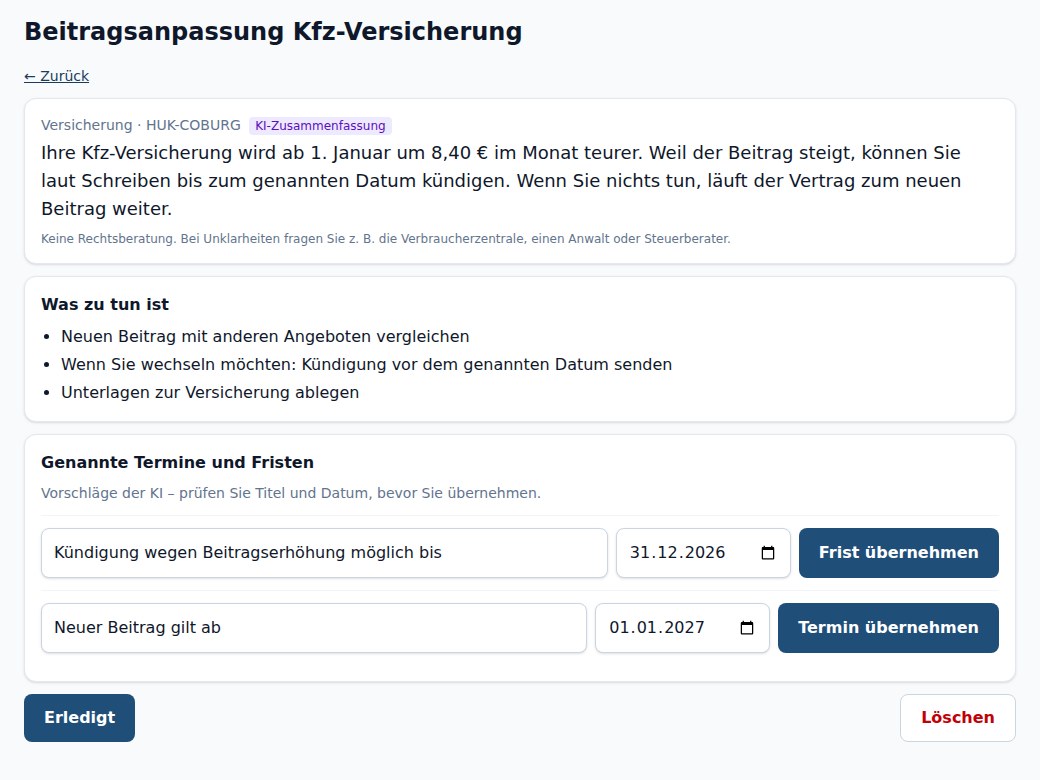Click the 01.01.2027 date value
The width and height of the screenshot is (1040, 780).
(657, 627)
